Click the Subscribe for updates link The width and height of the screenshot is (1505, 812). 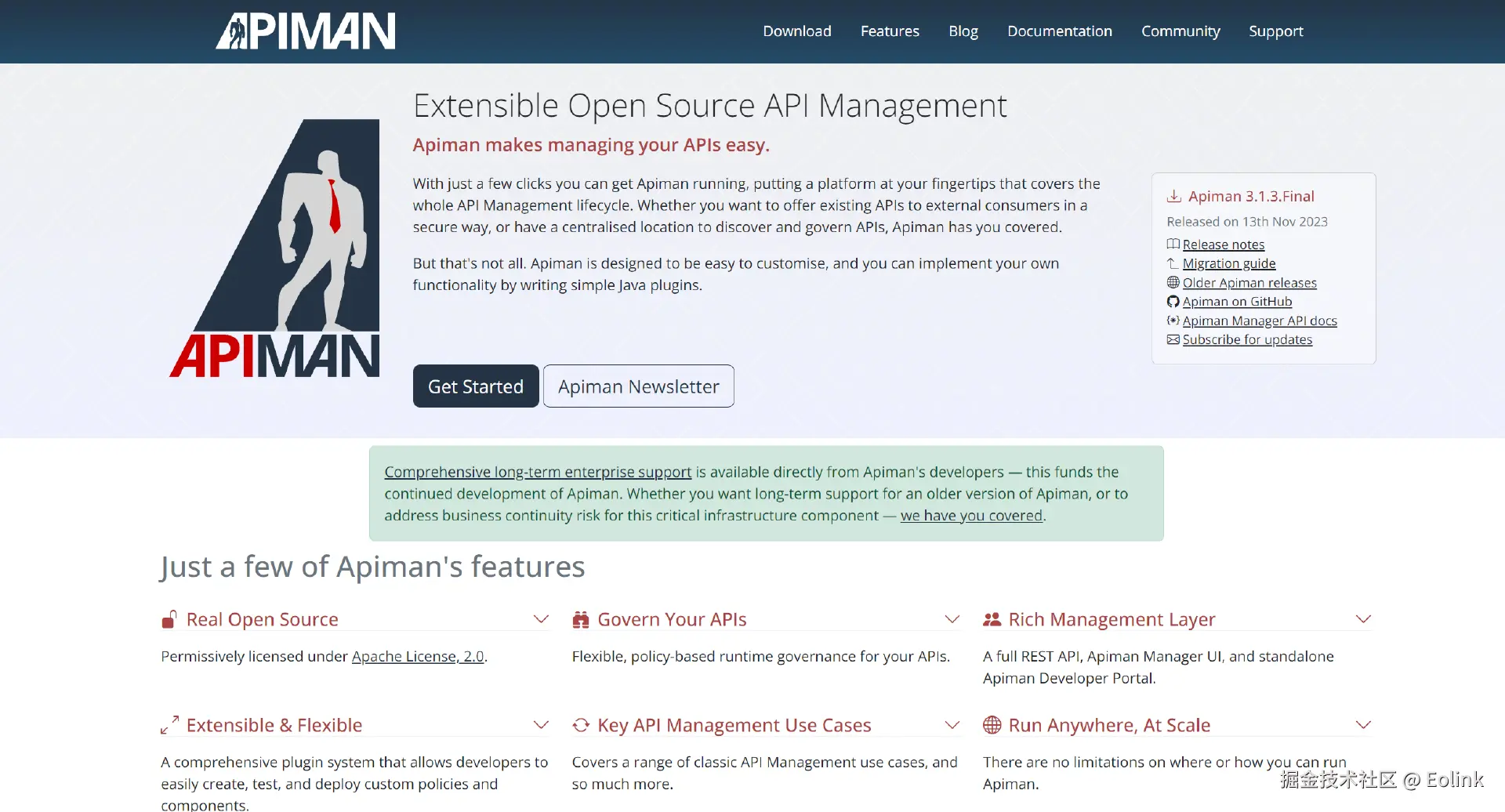[x=1247, y=339]
